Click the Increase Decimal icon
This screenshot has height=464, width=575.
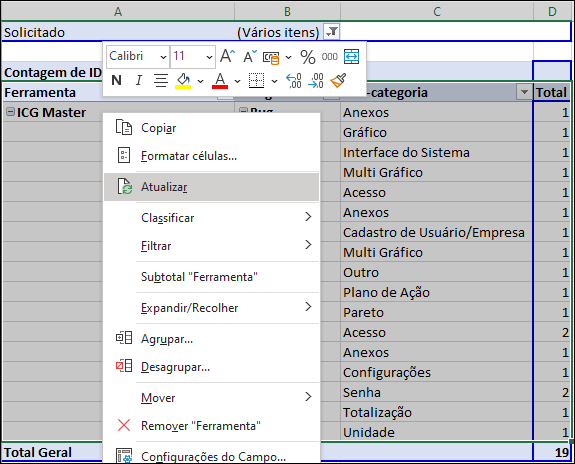click(x=293, y=80)
